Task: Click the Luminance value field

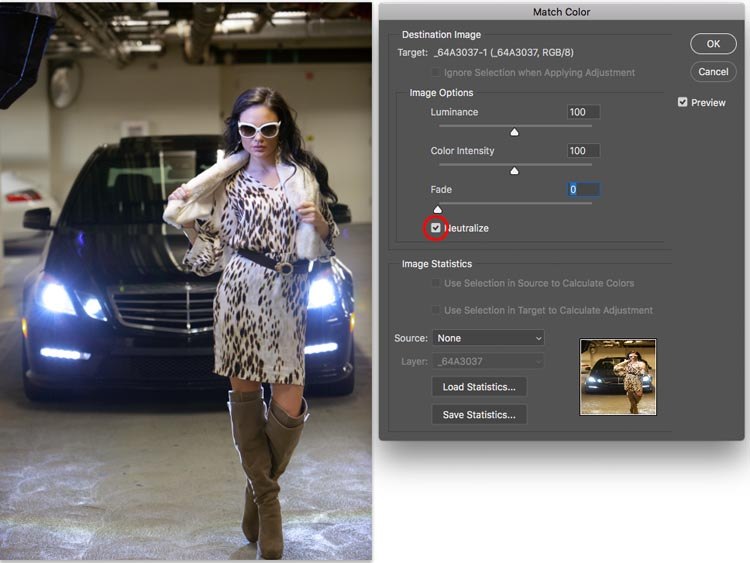Action: click(x=582, y=112)
